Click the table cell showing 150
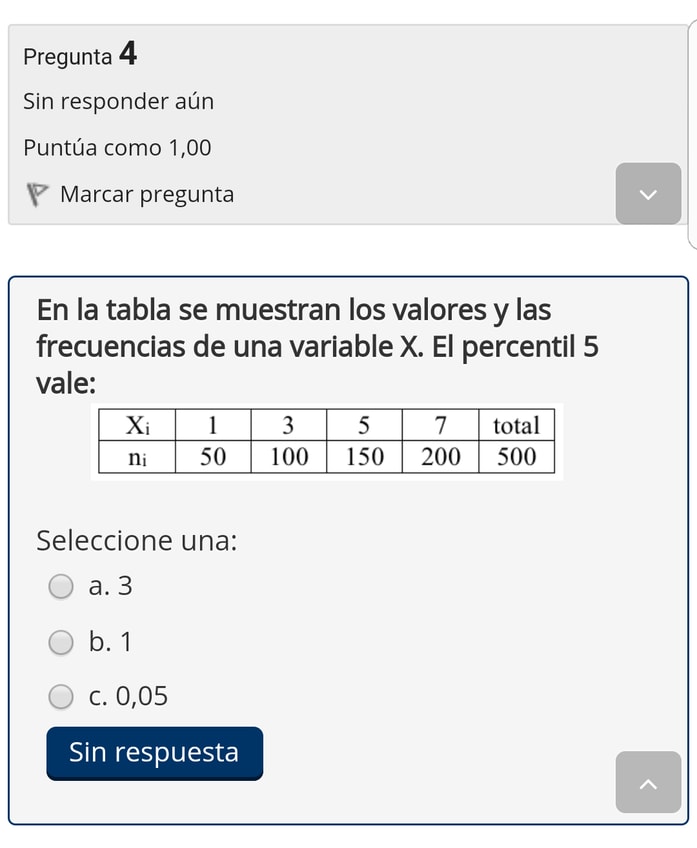 [364, 457]
